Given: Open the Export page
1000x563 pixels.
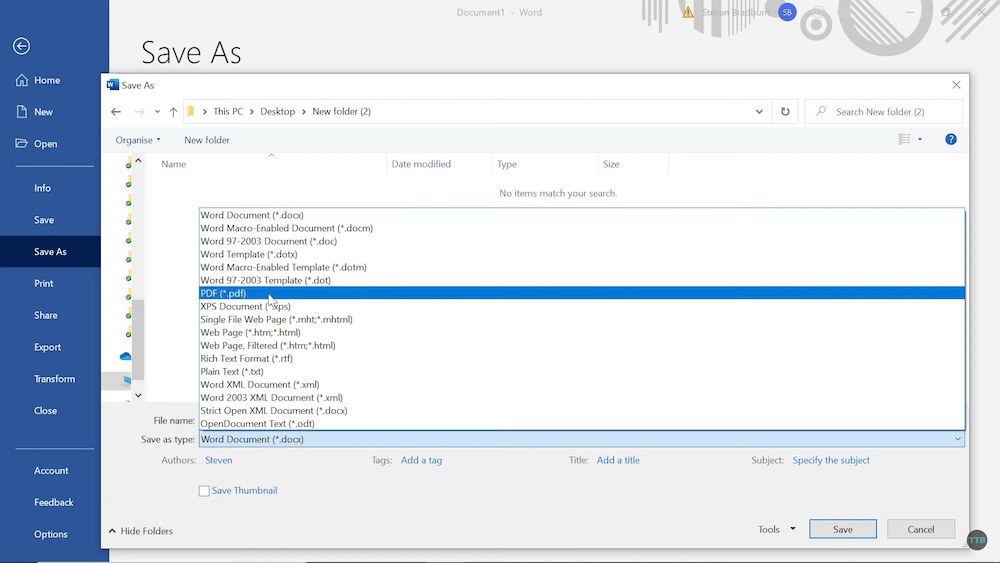Looking at the screenshot, I should [50, 347].
